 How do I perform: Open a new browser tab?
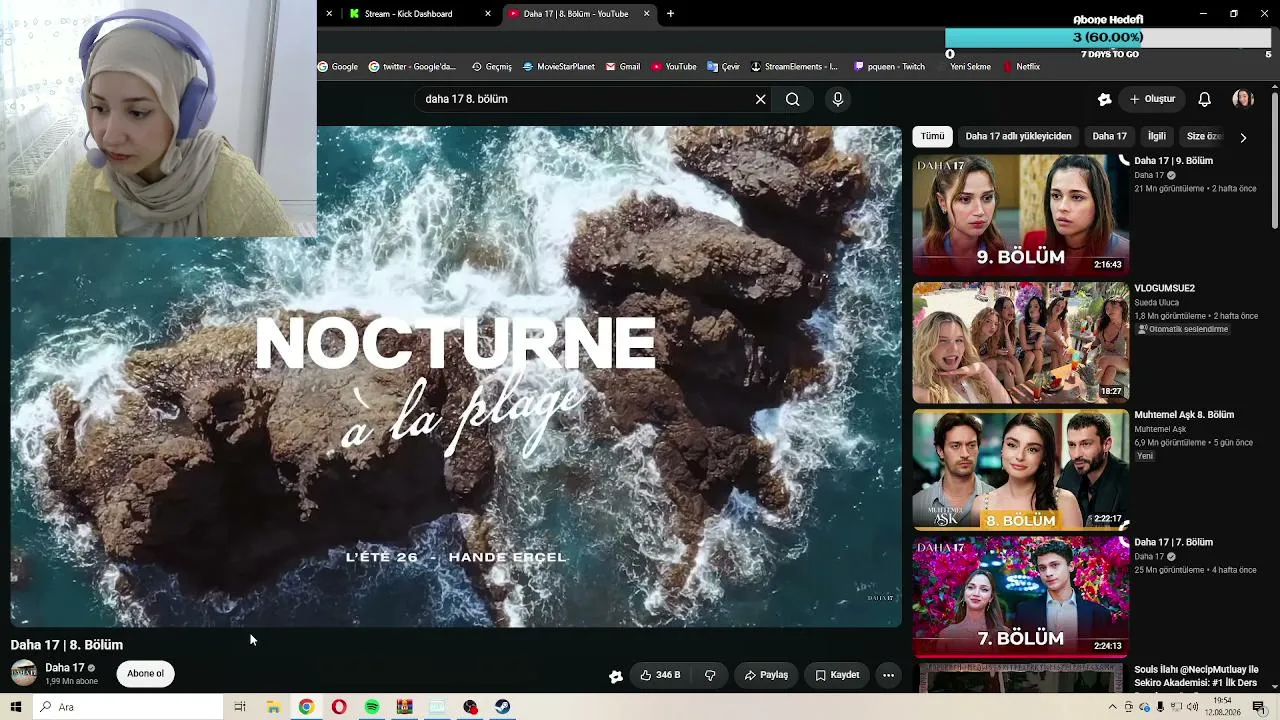pos(670,14)
